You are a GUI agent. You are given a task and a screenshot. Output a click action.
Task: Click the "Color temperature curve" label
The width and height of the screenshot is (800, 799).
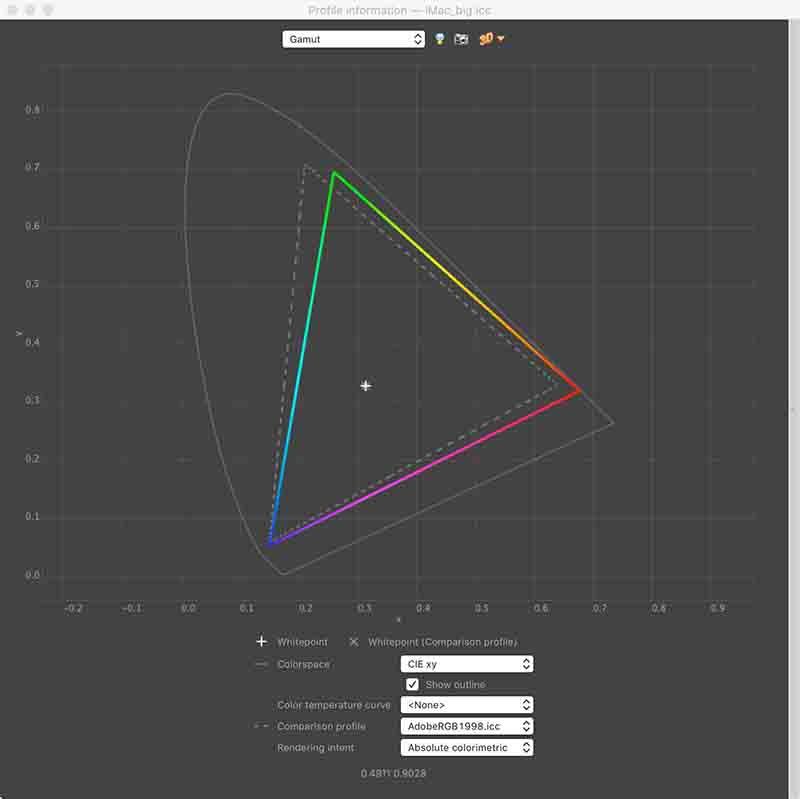click(x=334, y=705)
